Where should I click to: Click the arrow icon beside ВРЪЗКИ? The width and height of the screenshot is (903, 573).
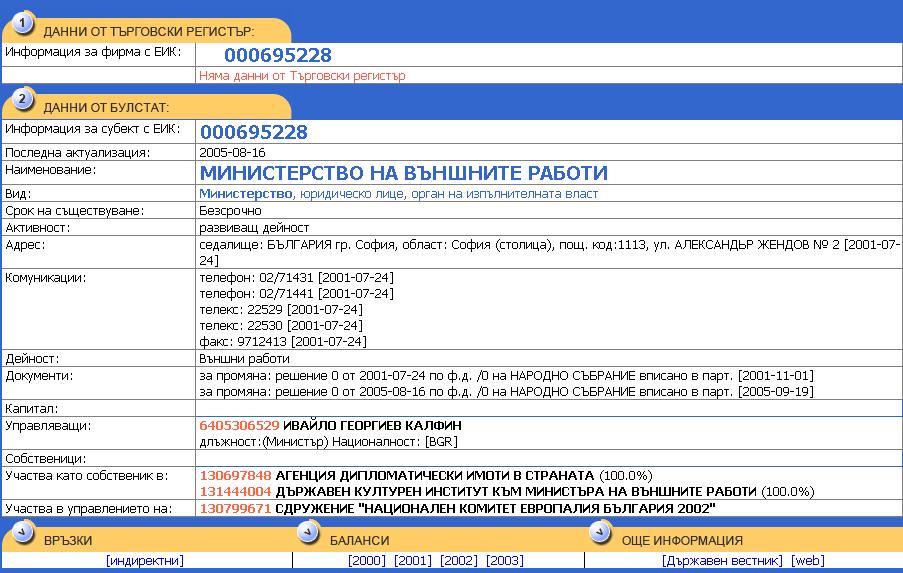(x=22, y=532)
